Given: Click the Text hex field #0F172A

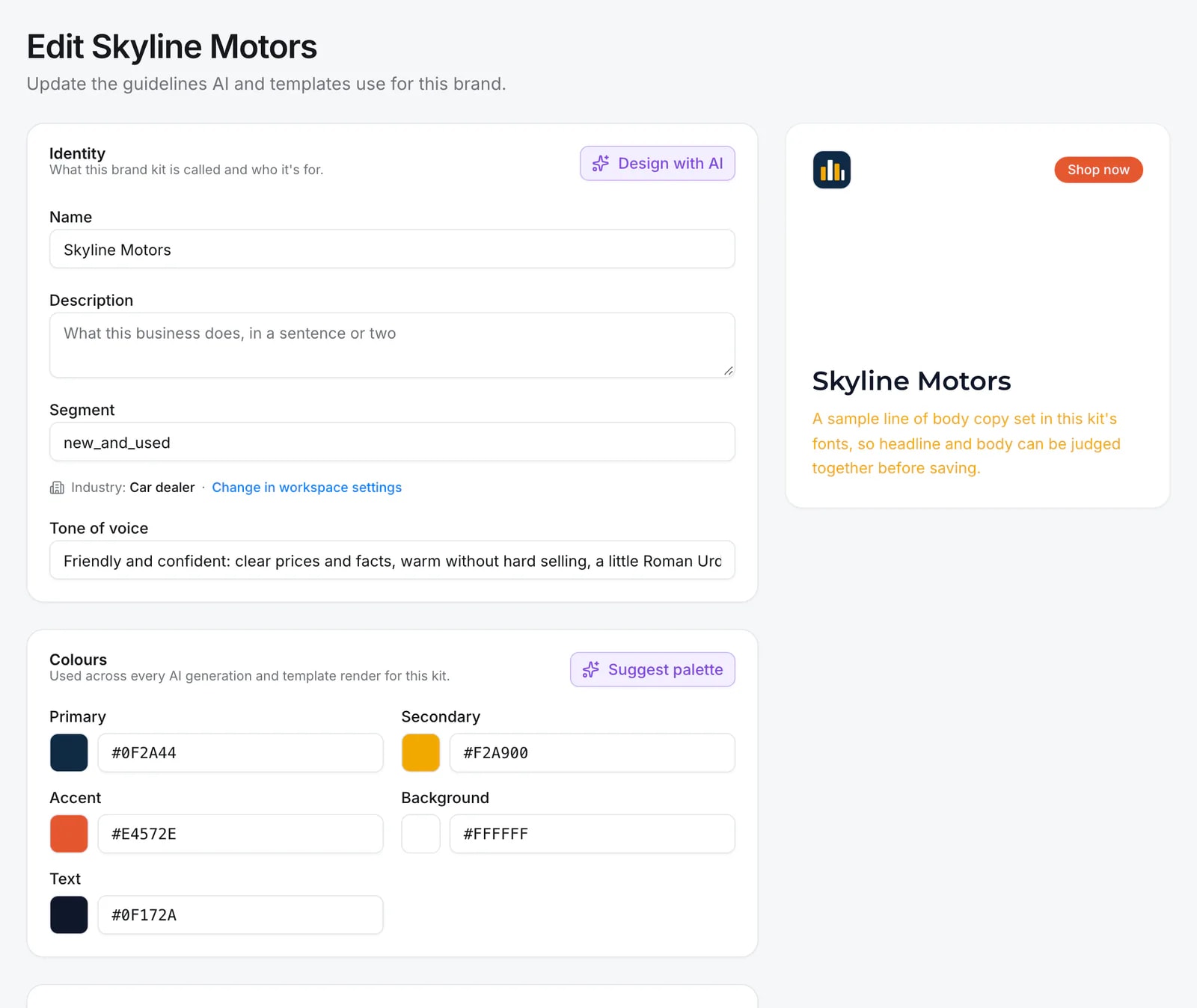Looking at the screenshot, I should click(x=240, y=915).
